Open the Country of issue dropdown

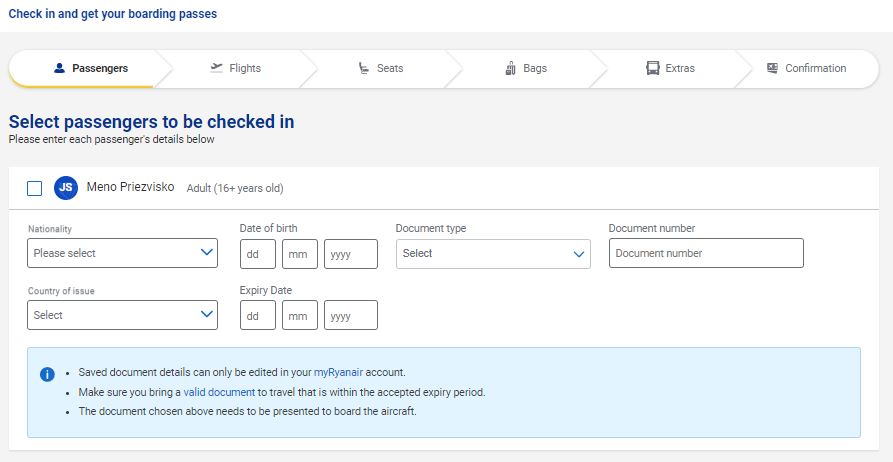(x=122, y=315)
